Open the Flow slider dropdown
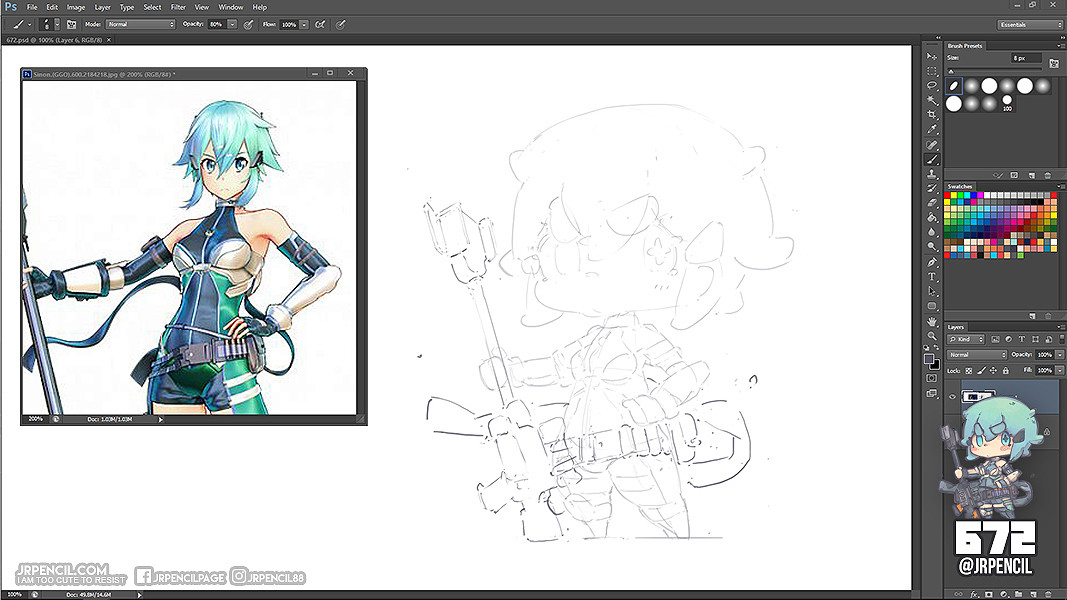The width and height of the screenshot is (1067, 600). pyautogui.click(x=304, y=24)
